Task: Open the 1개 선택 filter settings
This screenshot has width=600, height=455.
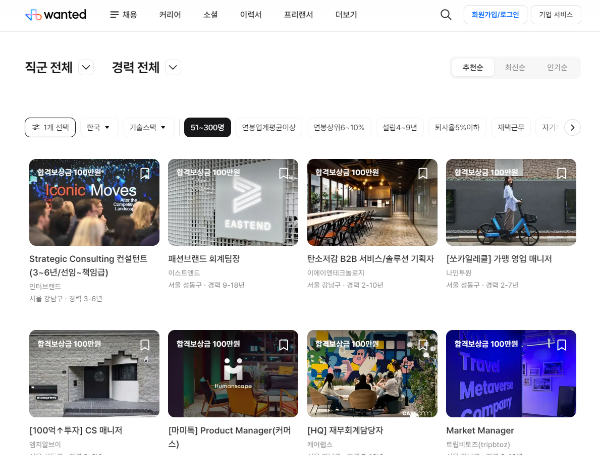Action: (50, 127)
